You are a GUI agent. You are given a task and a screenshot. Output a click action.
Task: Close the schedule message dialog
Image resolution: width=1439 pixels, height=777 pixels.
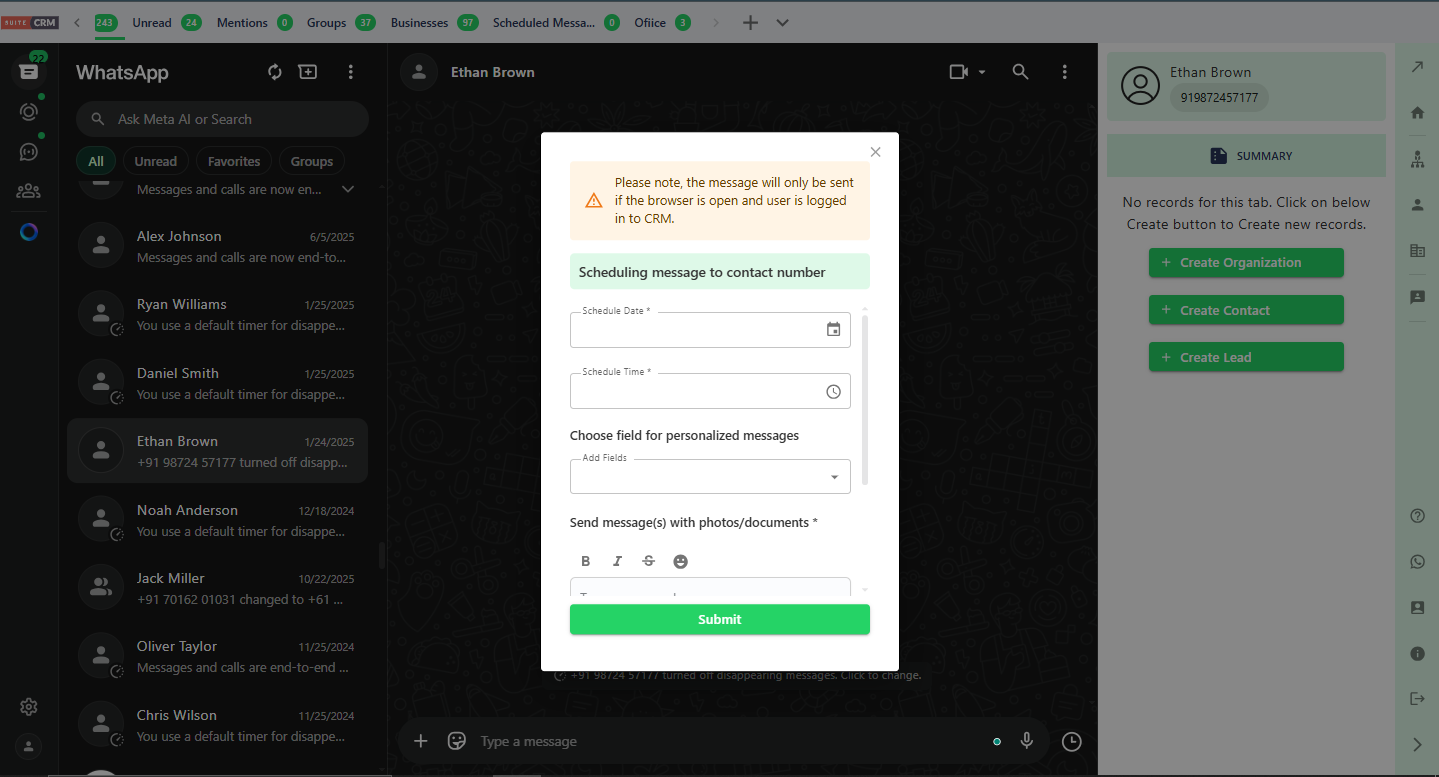(875, 152)
